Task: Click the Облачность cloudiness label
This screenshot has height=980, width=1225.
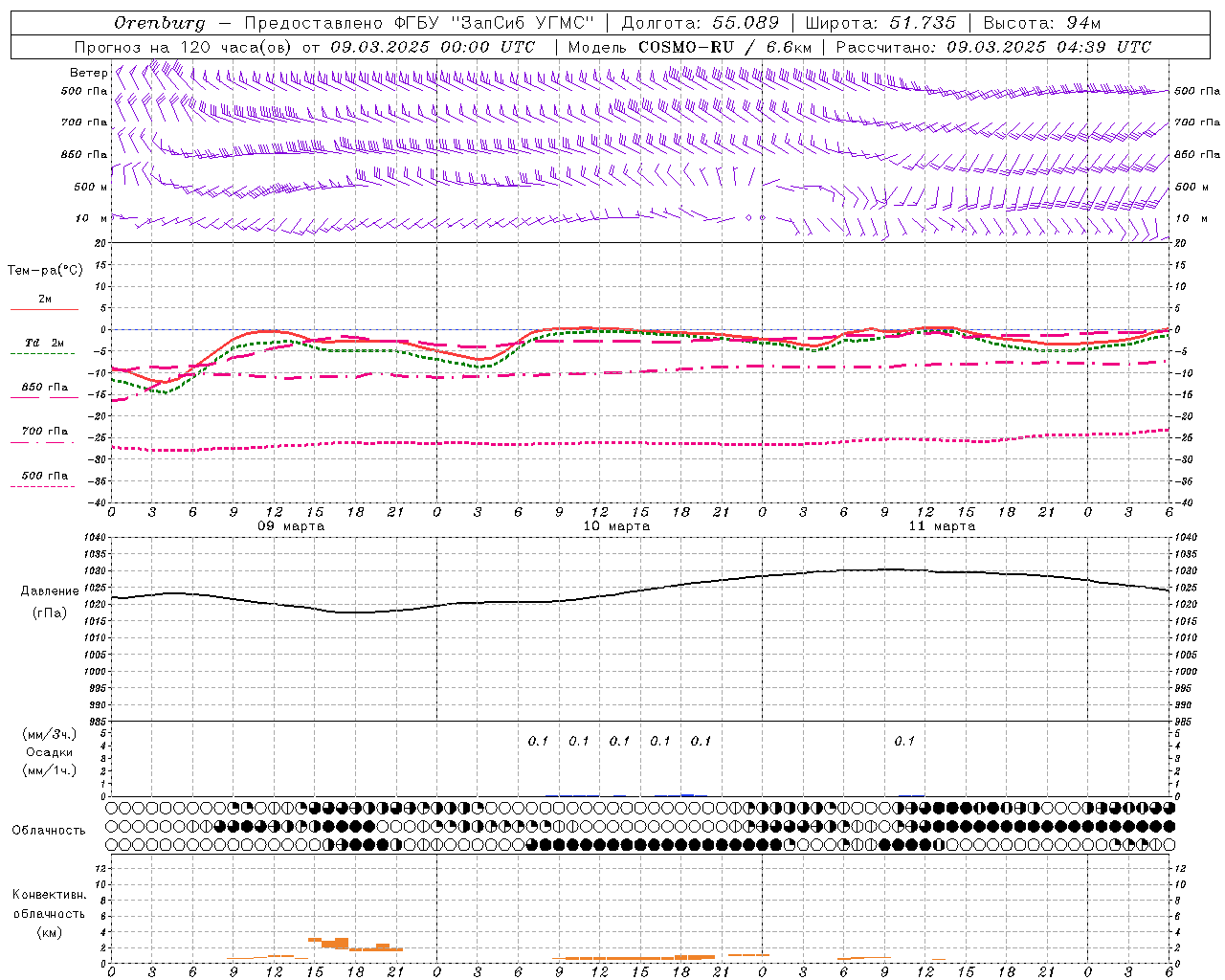Action: tap(49, 830)
